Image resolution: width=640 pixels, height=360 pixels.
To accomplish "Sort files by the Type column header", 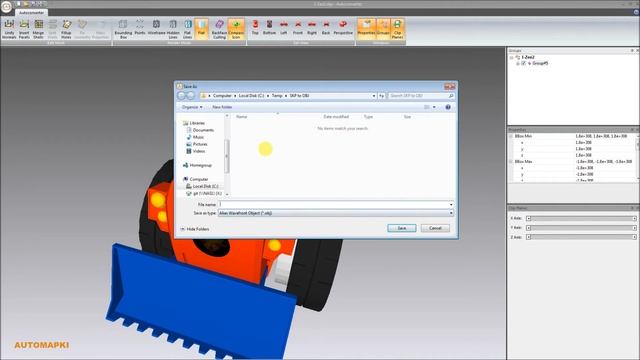I will [x=368, y=117].
